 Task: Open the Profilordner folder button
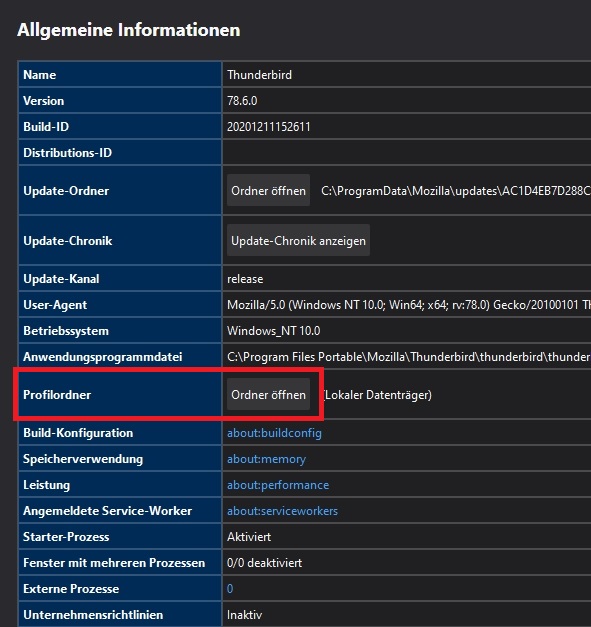coord(268,395)
